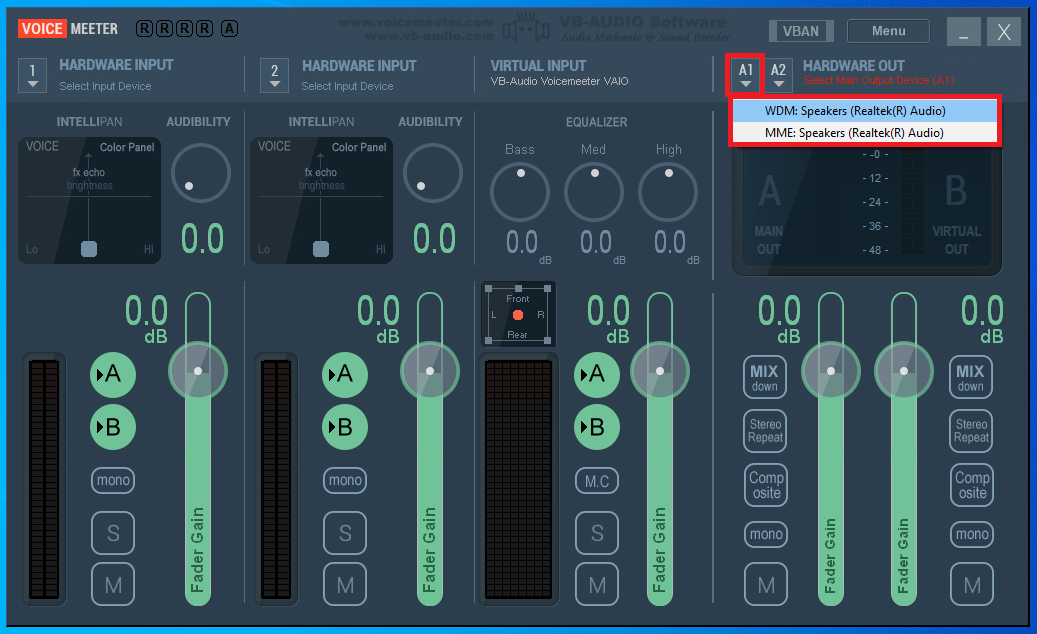Image resolution: width=1037 pixels, height=634 pixels.
Task: Click 'Select Main Output Device (A1)' text
Action: tap(879, 81)
